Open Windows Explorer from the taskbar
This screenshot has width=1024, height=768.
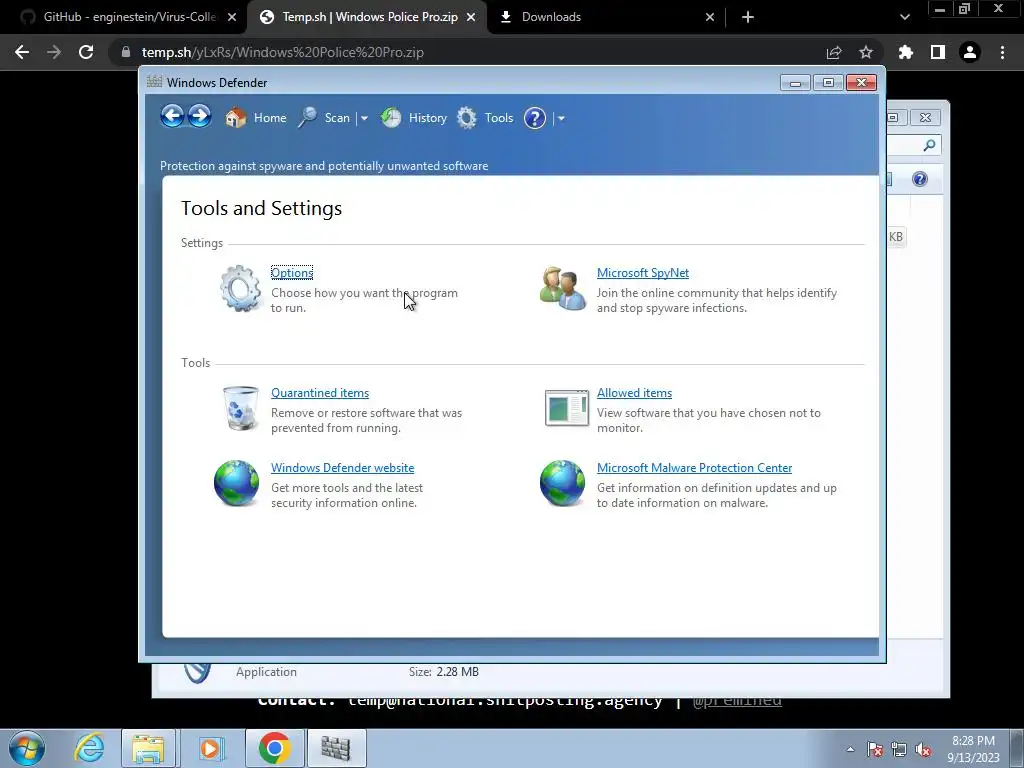click(148, 748)
